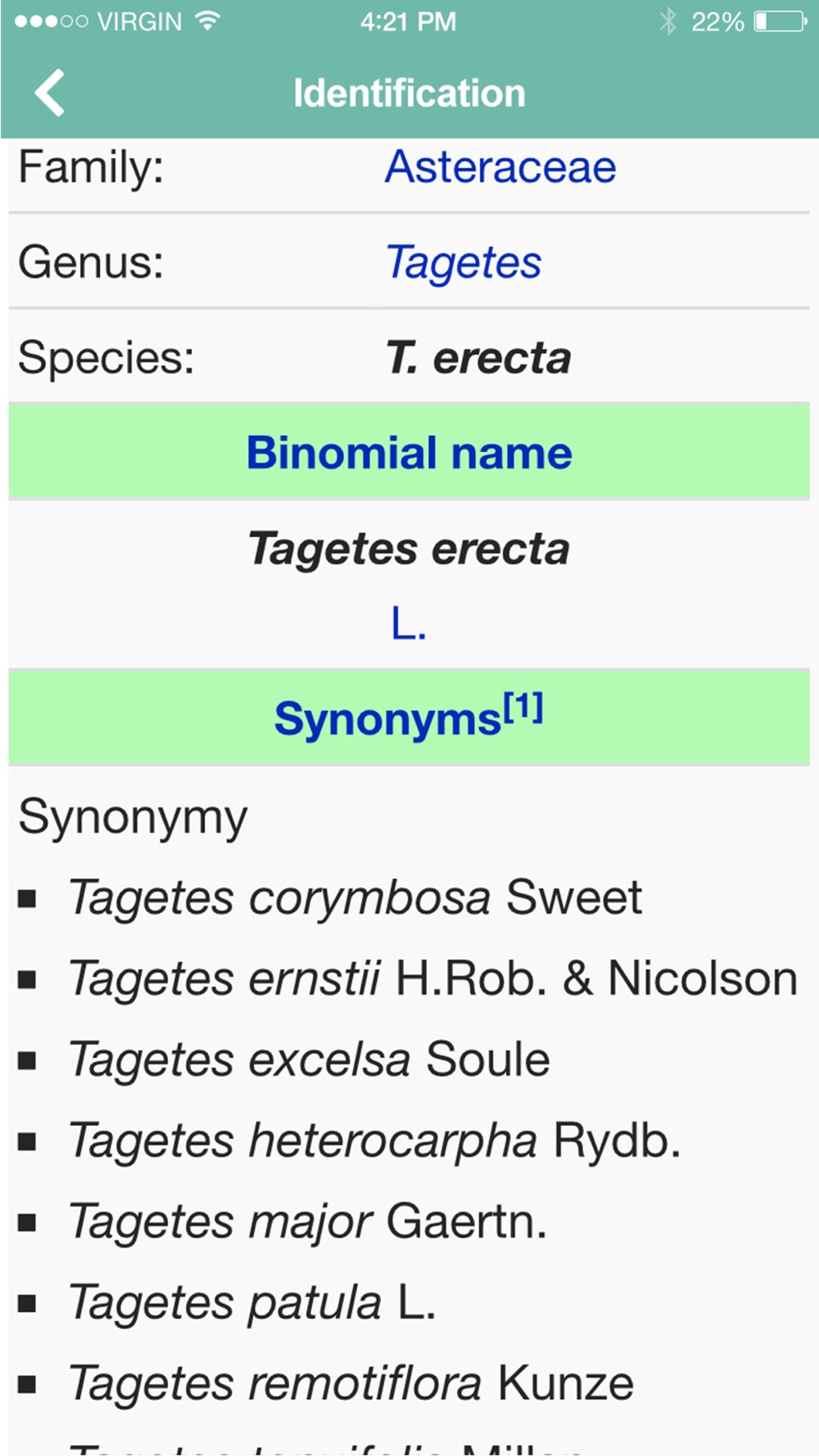Tap the back arrow icon
819x1456 pixels.
[x=50, y=93]
